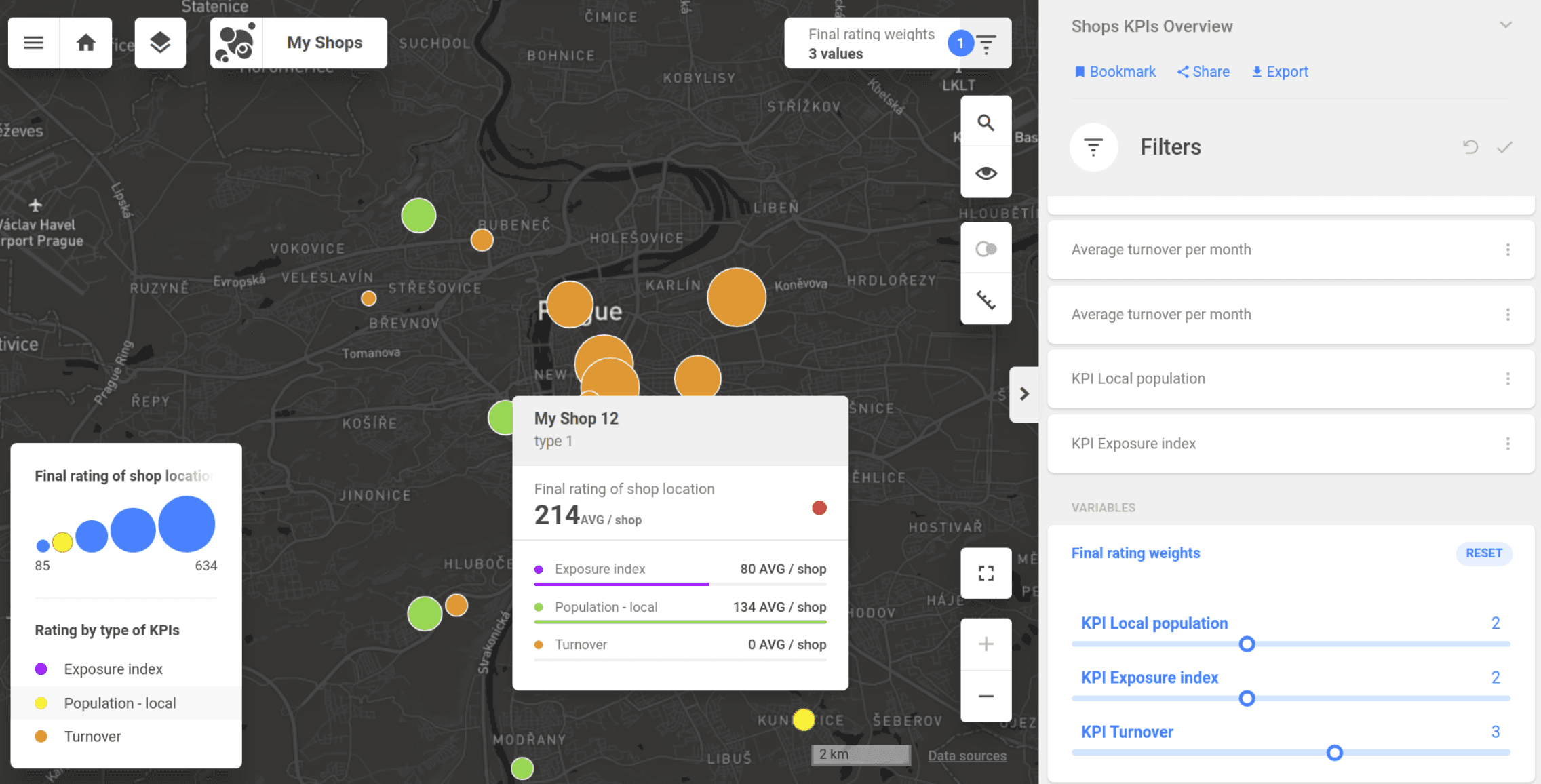This screenshot has width=1541, height=784.
Task: Click the home icon in the toolbar
Action: (85, 43)
